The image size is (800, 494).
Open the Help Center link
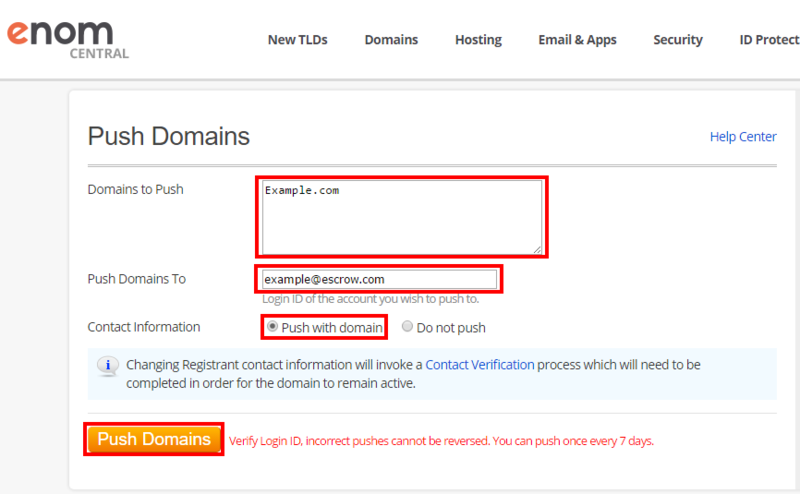click(742, 137)
